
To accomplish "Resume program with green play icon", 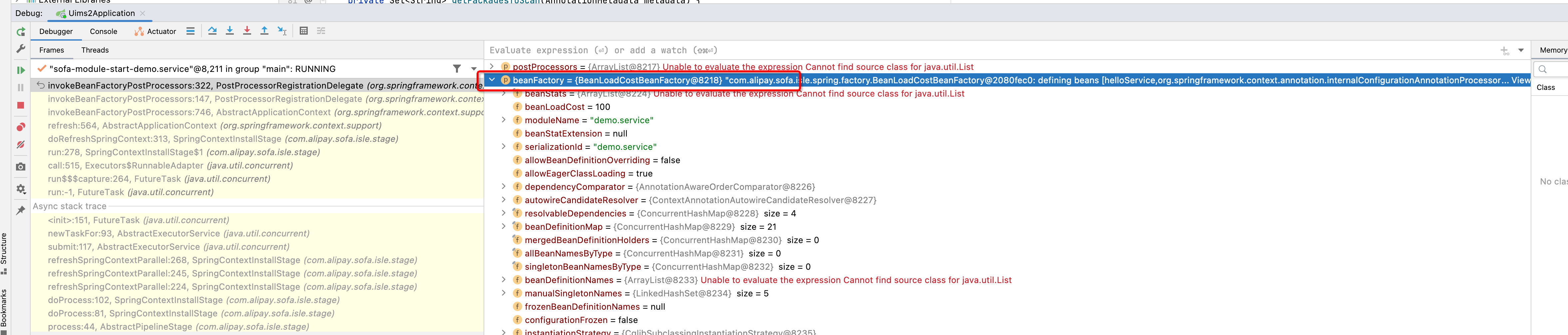I will click(x=21, y=71).
